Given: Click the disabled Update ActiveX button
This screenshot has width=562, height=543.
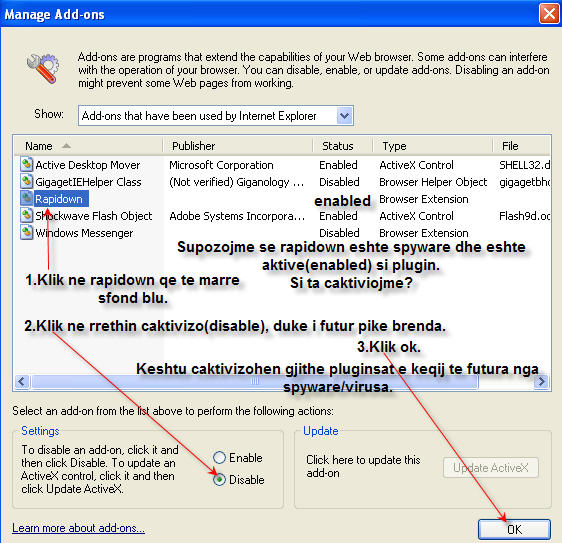Looking at the screenshot, I should click(491, 467).
